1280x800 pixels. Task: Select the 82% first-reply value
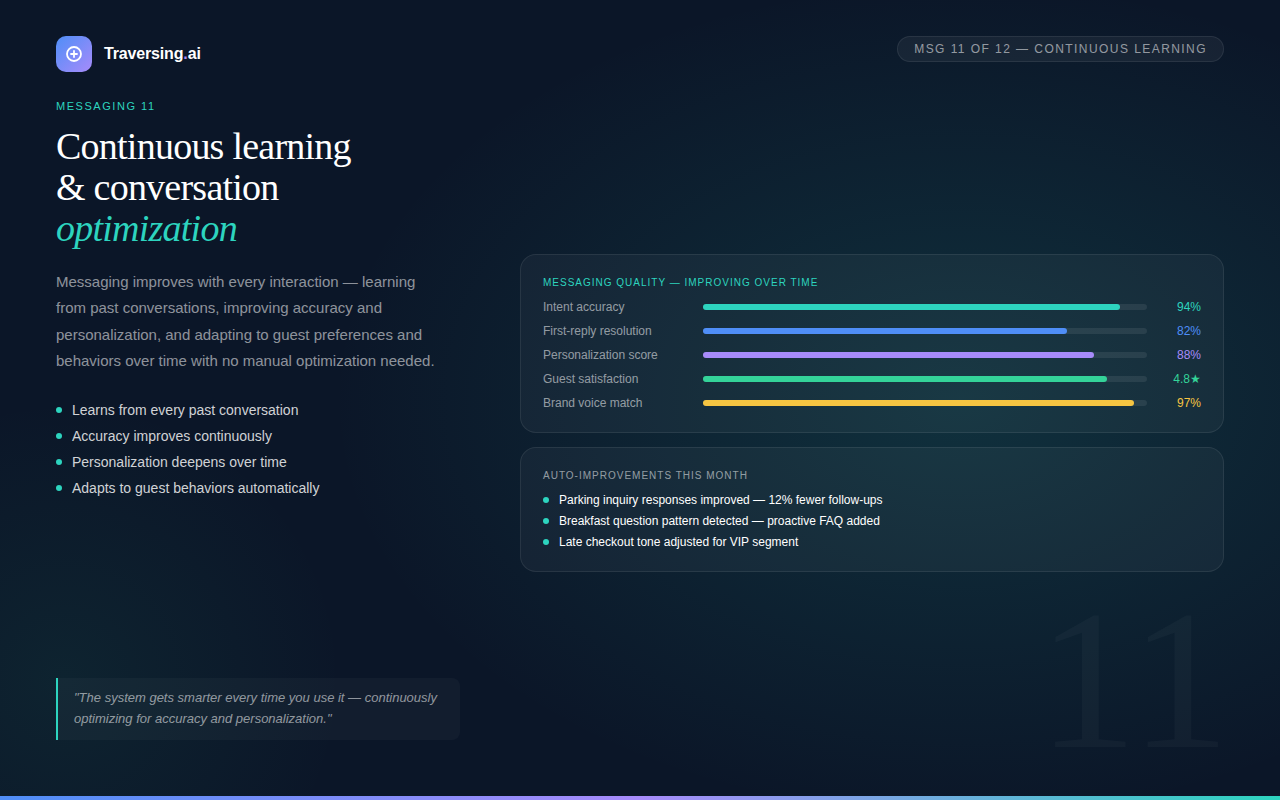1188,331
